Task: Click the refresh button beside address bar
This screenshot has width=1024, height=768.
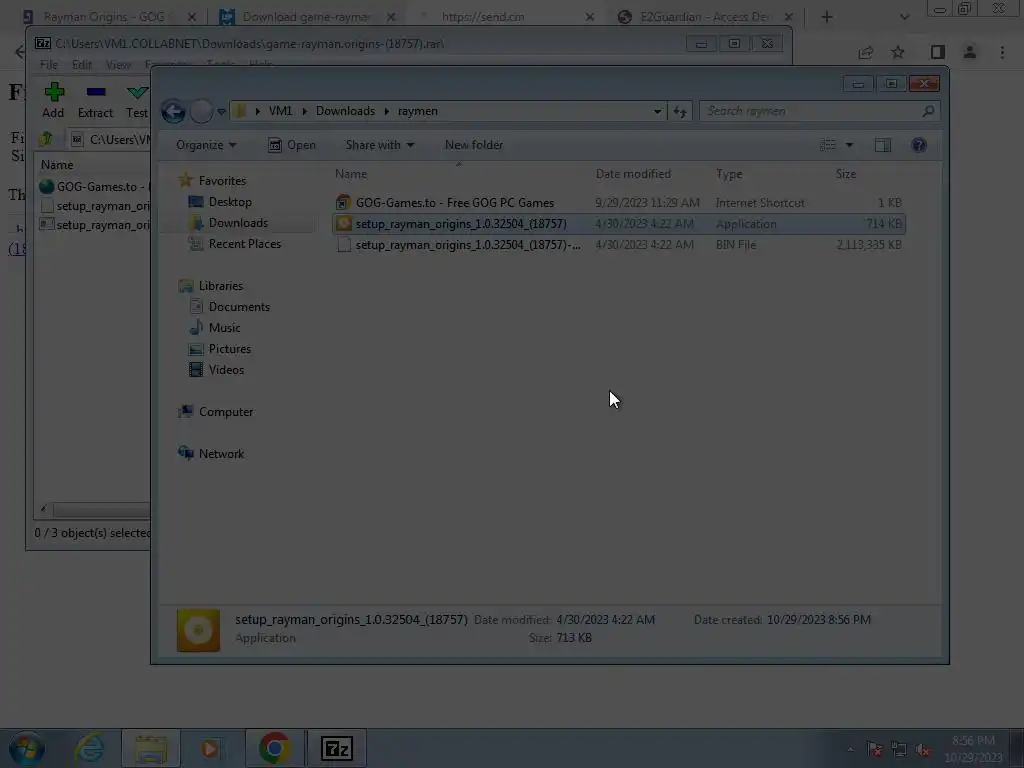Action: (680, 112)
